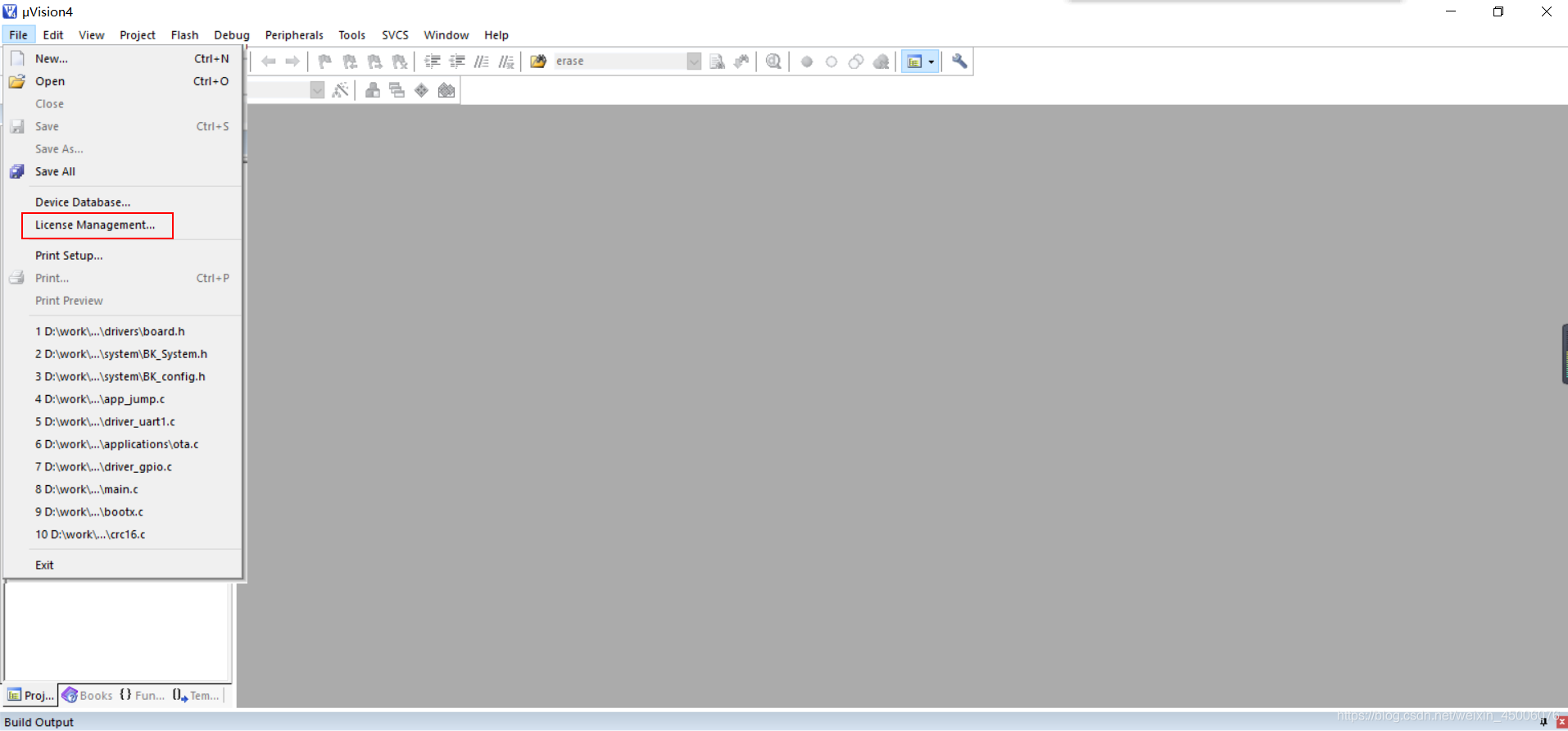The height and width of the screenshot is (731, 1568).
Task: Open the View menu
Action: tap(92, 35)
